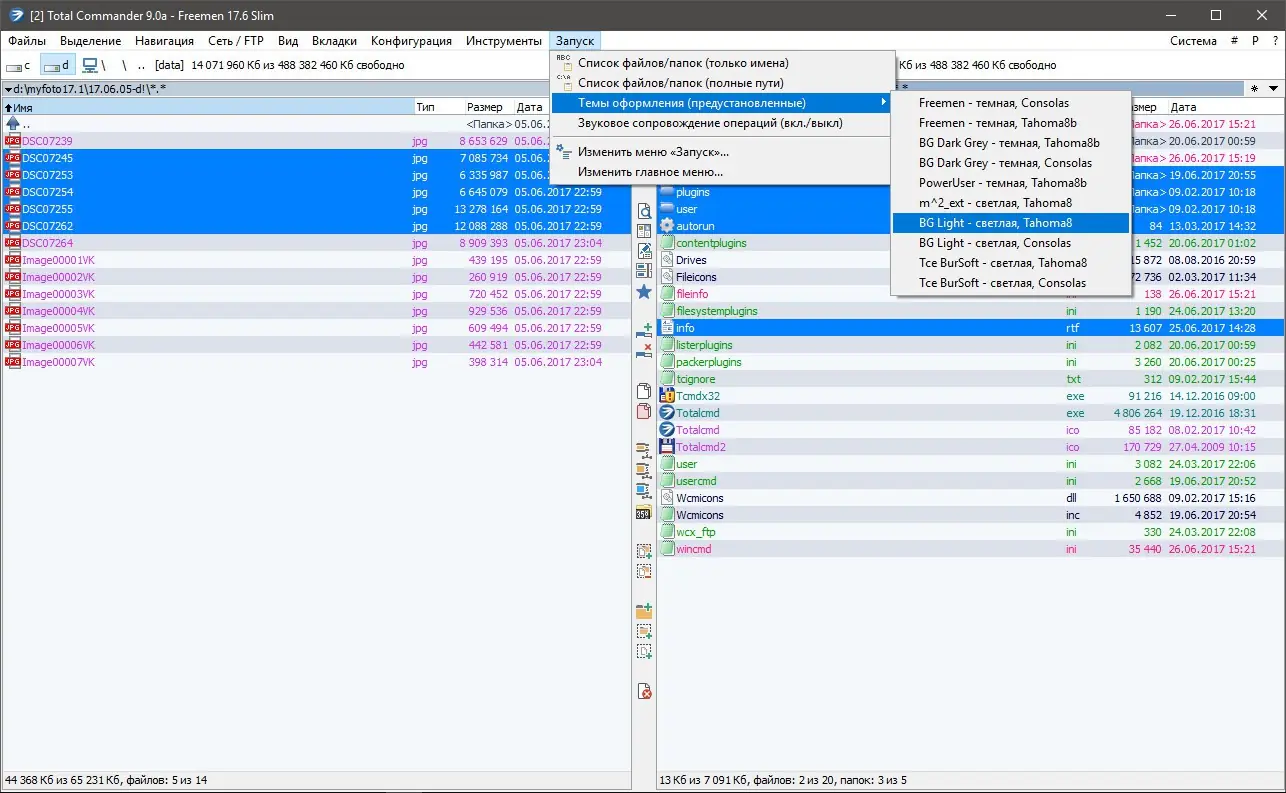The height and width of the screenshot is (793, 1286).
Task: Select Изменить меню «Запуск»...
Action: (722, 152)
